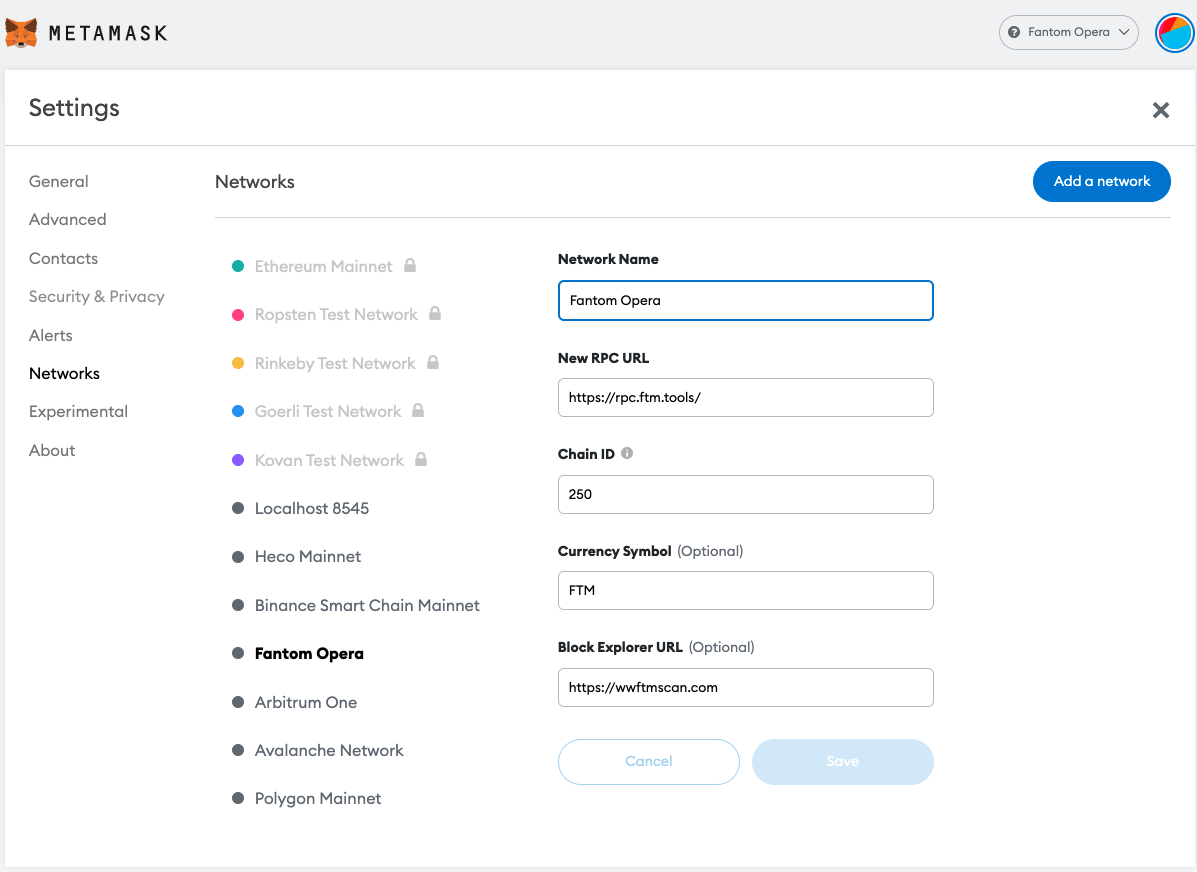Select Binance Smart Chain Mainnet
Image resolution: width=1197 pixels, height=872 pixels.
(x=367, y=605)
